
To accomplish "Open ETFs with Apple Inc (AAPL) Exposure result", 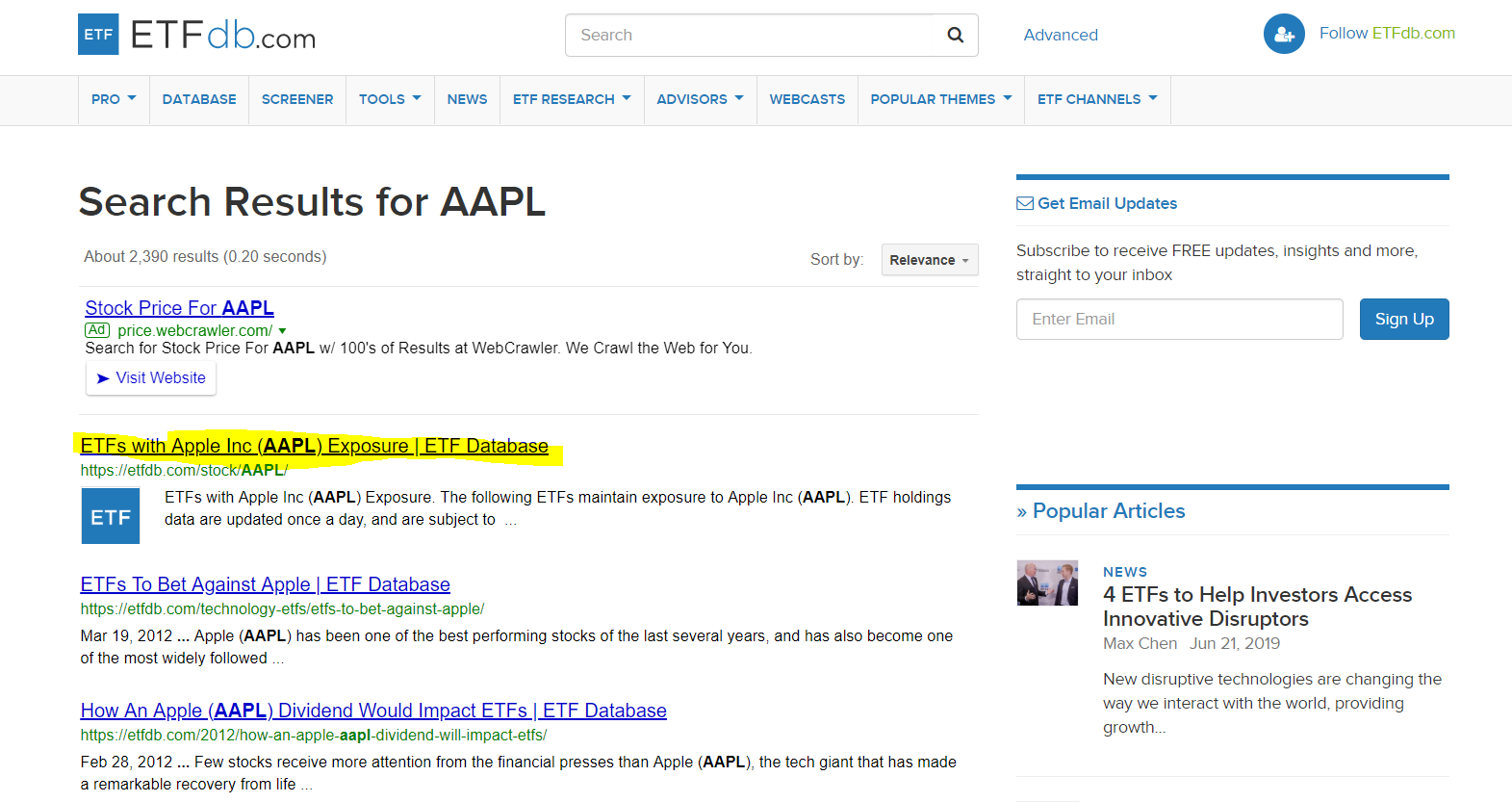I will [314, 446].
